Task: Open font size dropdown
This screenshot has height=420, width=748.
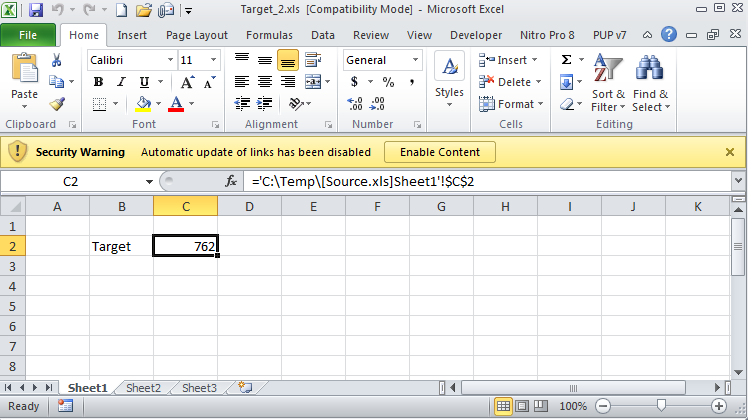Action: pos(213,60)
